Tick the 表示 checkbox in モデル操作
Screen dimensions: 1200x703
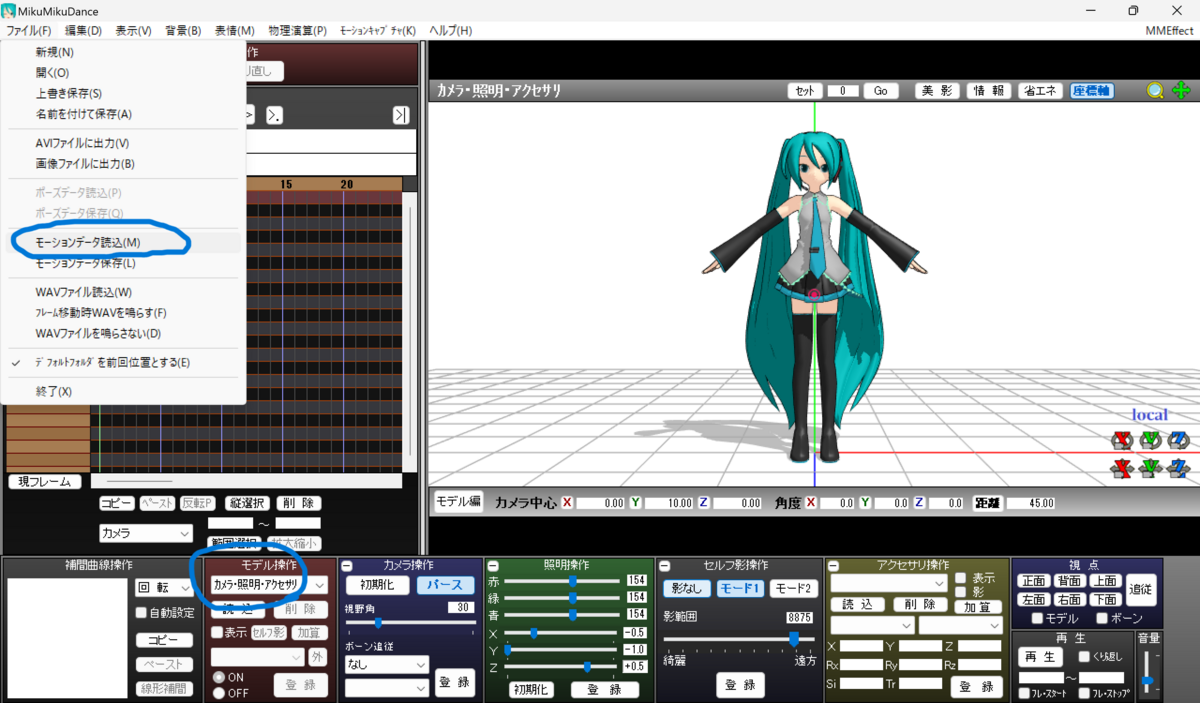click(216, 632)
